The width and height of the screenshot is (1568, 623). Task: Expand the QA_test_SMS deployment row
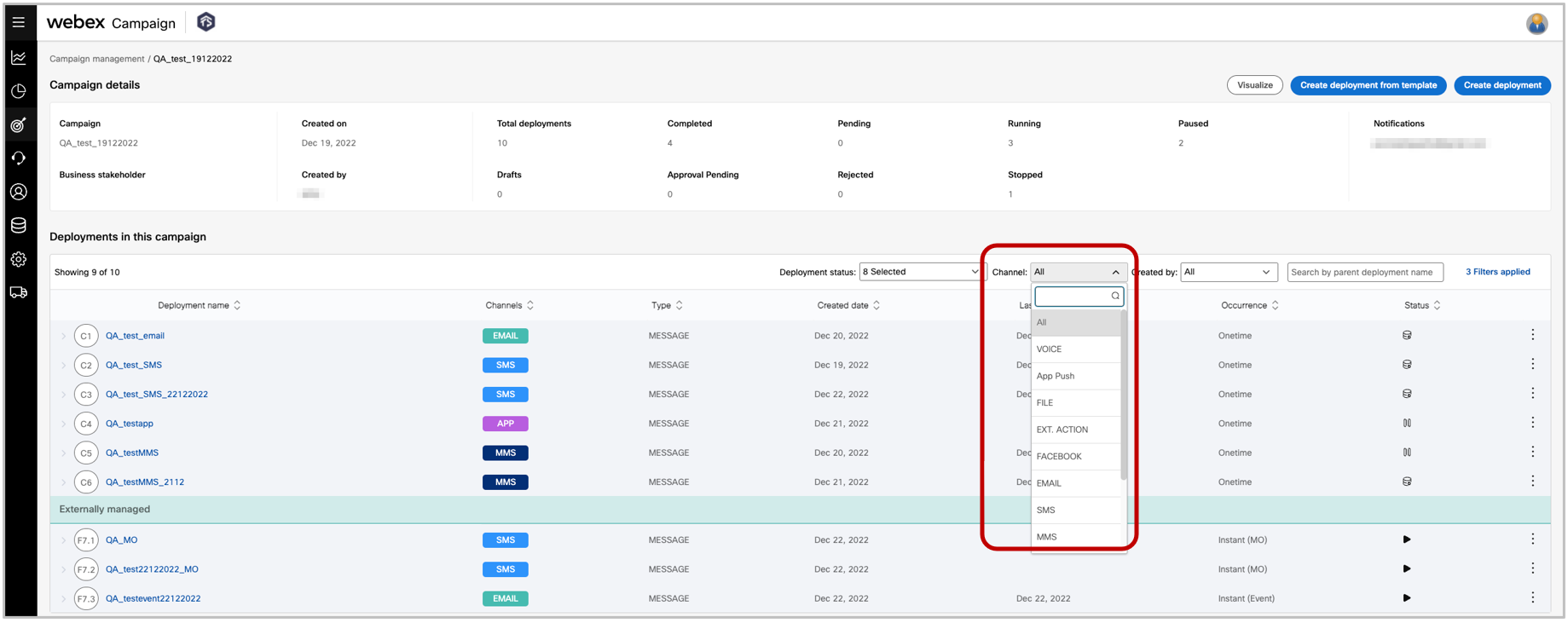point(63,365)
